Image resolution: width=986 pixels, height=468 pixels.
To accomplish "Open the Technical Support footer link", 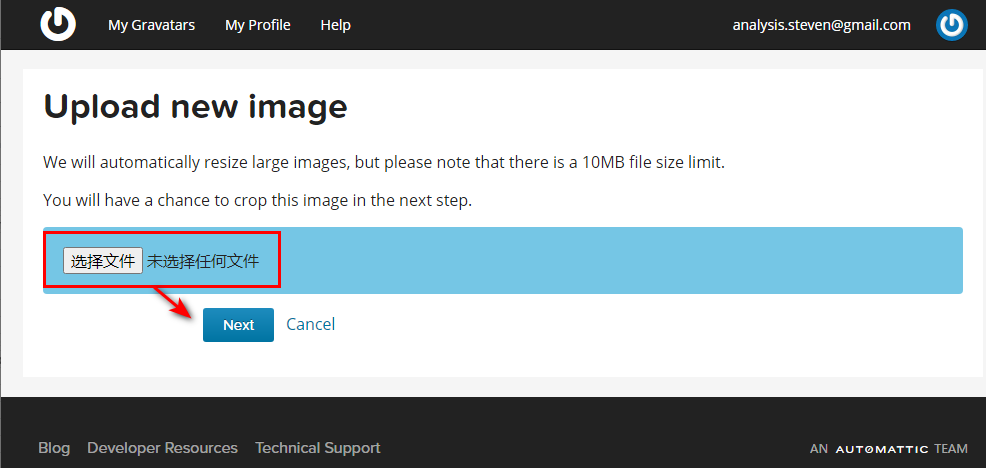I will click(x=317, y=448).
